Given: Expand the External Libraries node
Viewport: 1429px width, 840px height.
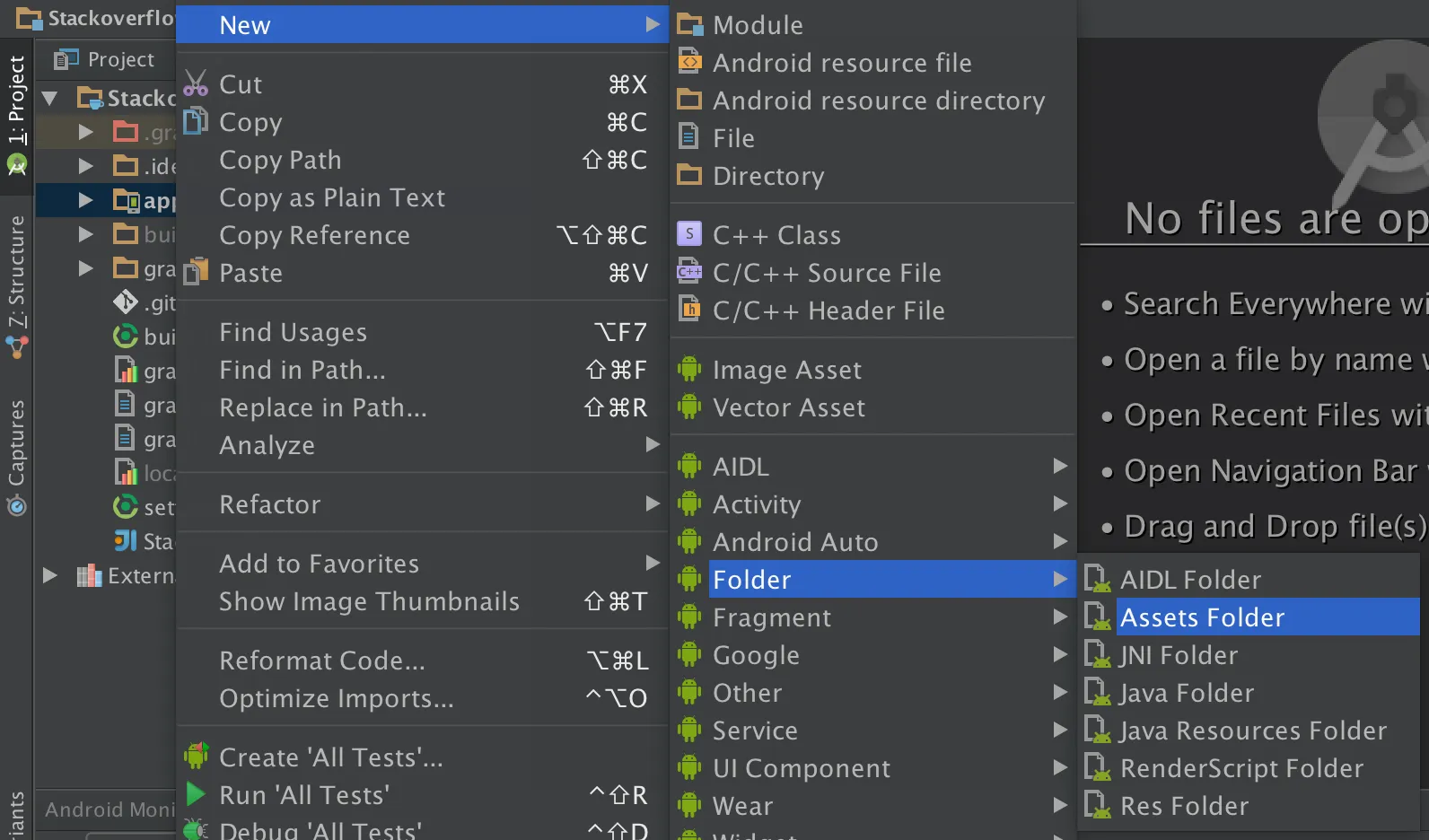Looking at the screenshot, I should pos(50,575).
